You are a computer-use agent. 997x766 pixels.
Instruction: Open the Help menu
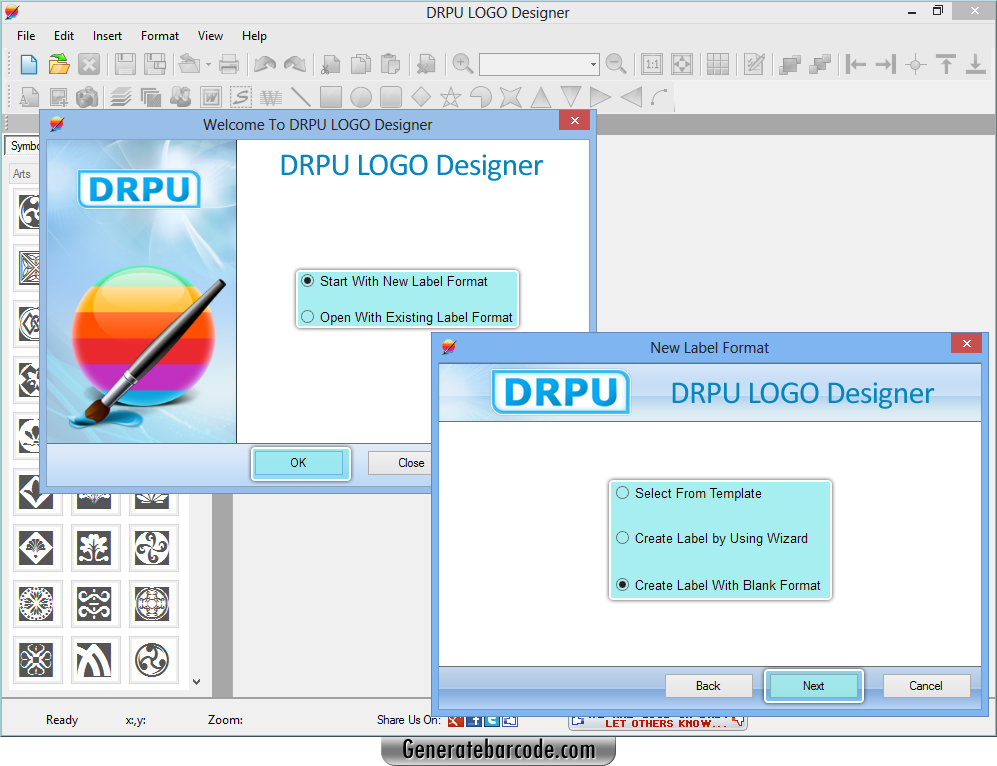[x=254, y=36]
